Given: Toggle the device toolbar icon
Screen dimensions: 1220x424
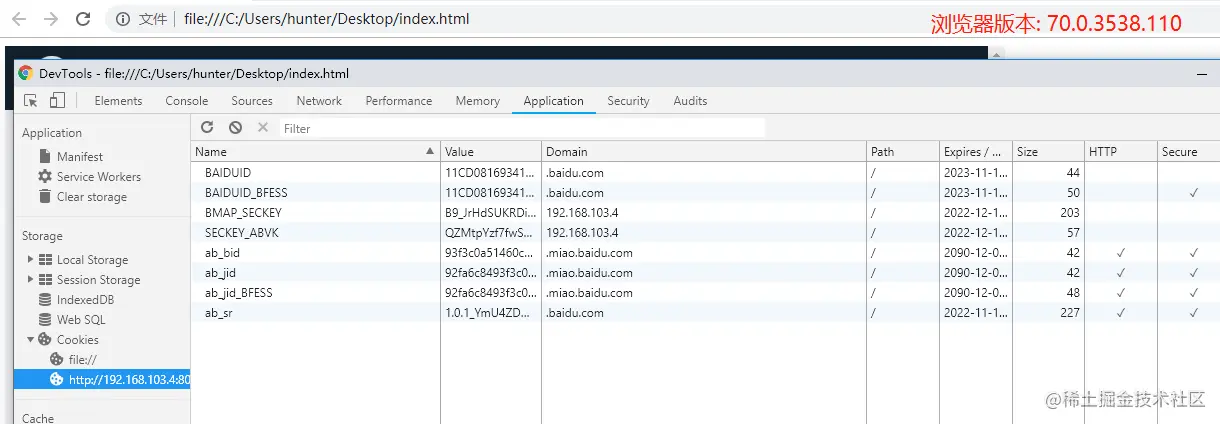Looking at the screenshot, I should pos(57,101).
